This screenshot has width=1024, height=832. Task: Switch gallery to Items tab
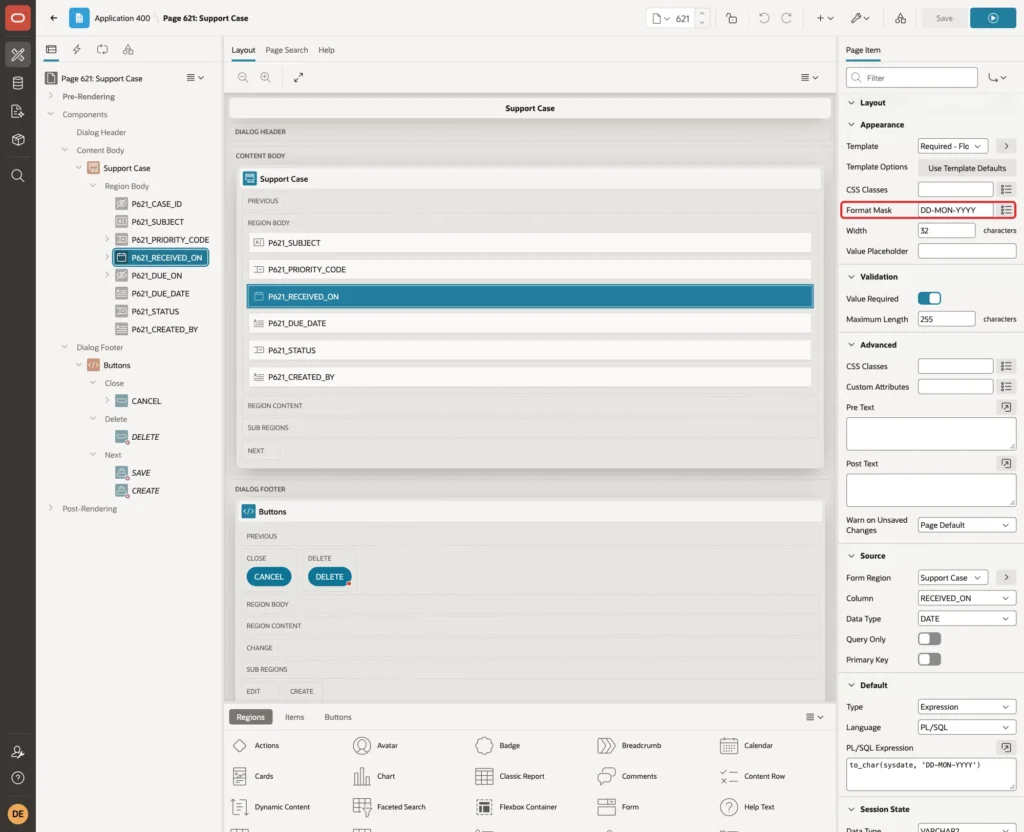(x=295, y=717)
